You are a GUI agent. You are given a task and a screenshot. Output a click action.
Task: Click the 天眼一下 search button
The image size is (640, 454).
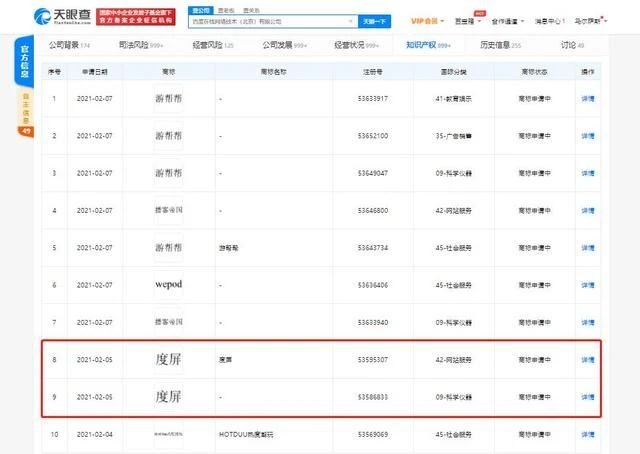pos(374,21)
